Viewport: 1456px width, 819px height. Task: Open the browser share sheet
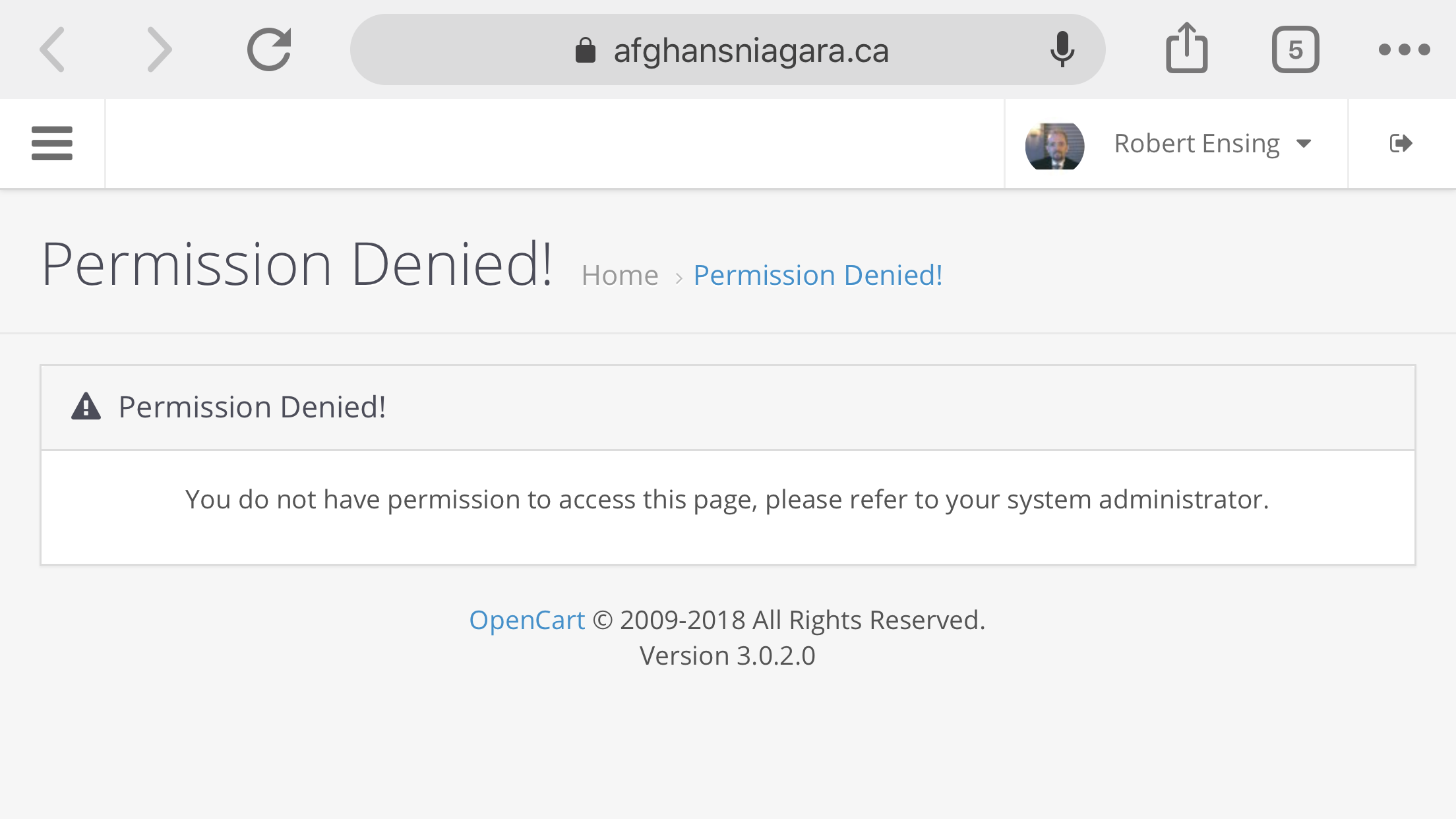(x=1186, y=47)
